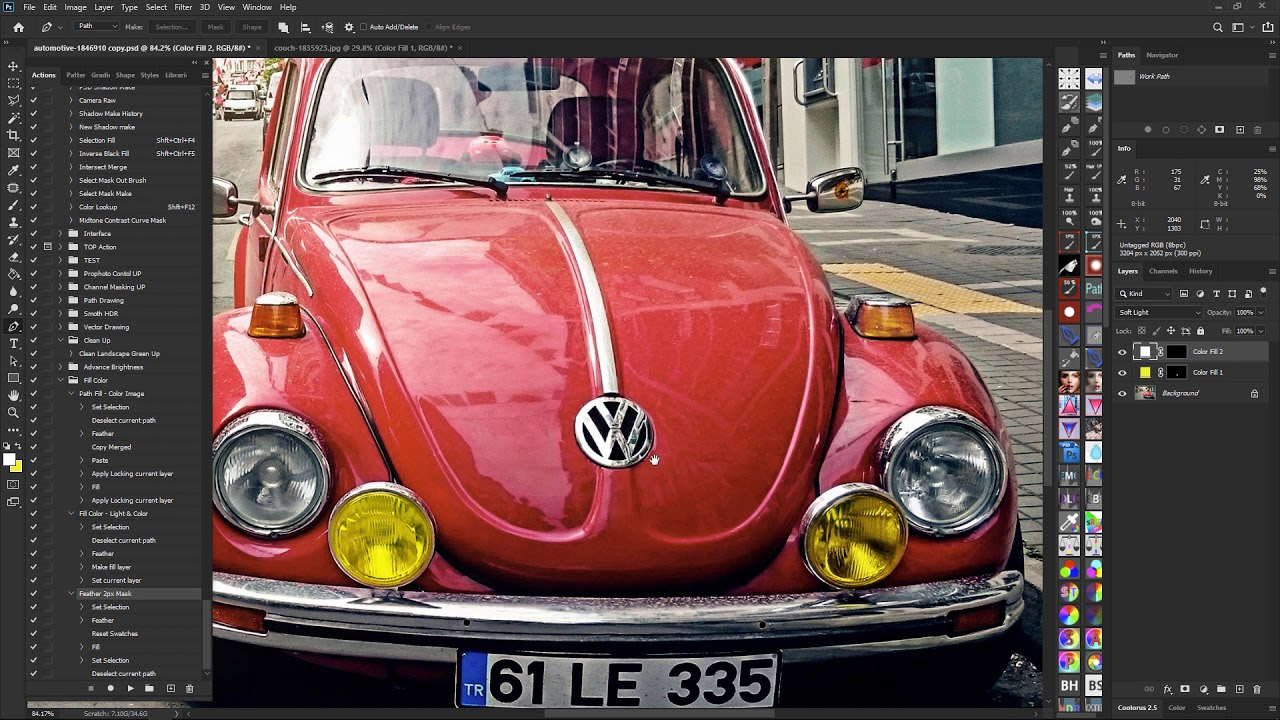The height and width of the screenshot is (720, 1280).
Task: Delete the selected action with trash icon
Action: pyautogui.click(x=189, y=688)
